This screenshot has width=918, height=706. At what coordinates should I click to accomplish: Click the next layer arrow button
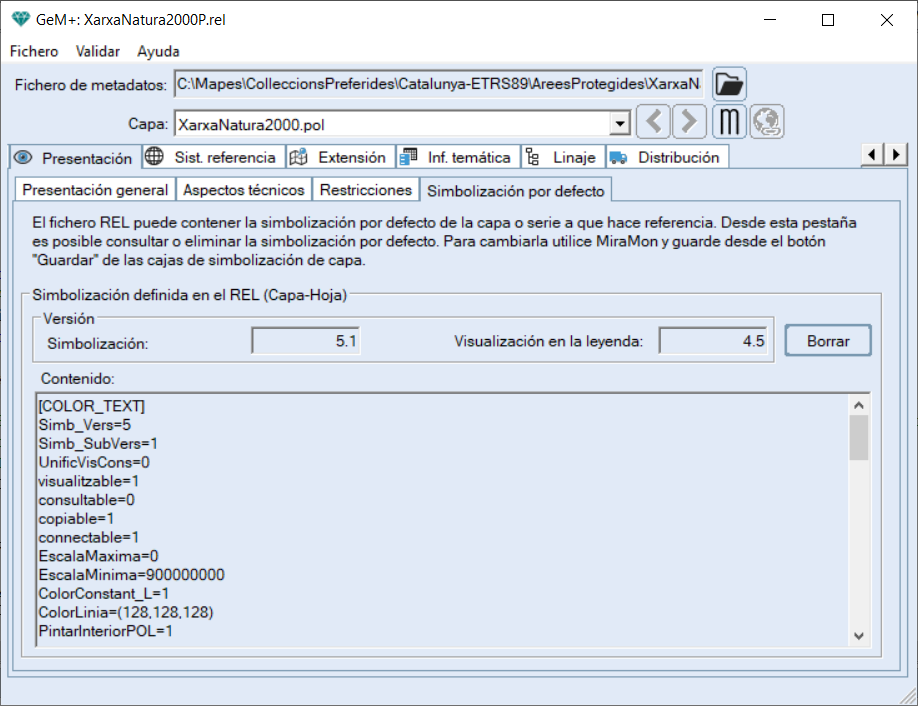pos(689,122)
